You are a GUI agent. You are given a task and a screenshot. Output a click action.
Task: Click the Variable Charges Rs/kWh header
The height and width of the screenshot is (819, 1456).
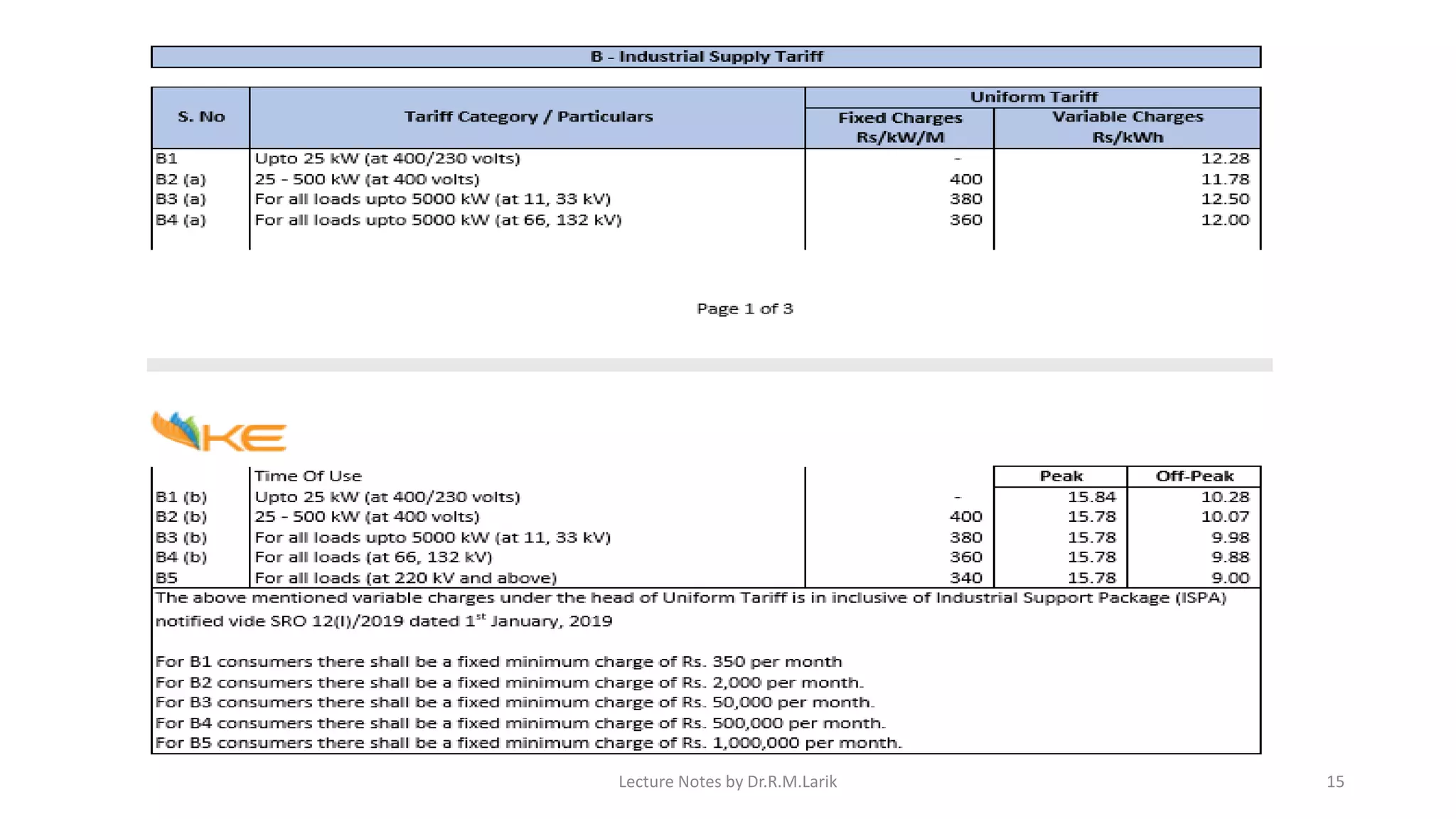[1127, 127]
